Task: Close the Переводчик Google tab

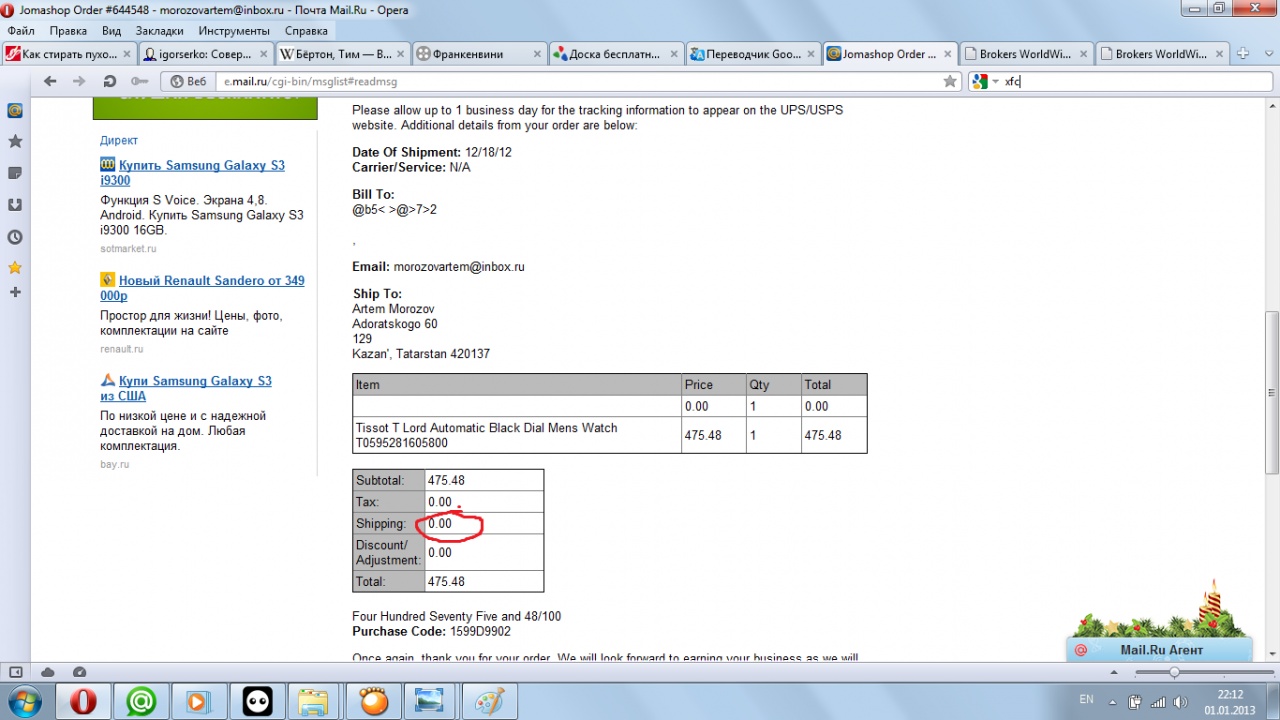Action: pyautogui.click(x=809, y=54)
